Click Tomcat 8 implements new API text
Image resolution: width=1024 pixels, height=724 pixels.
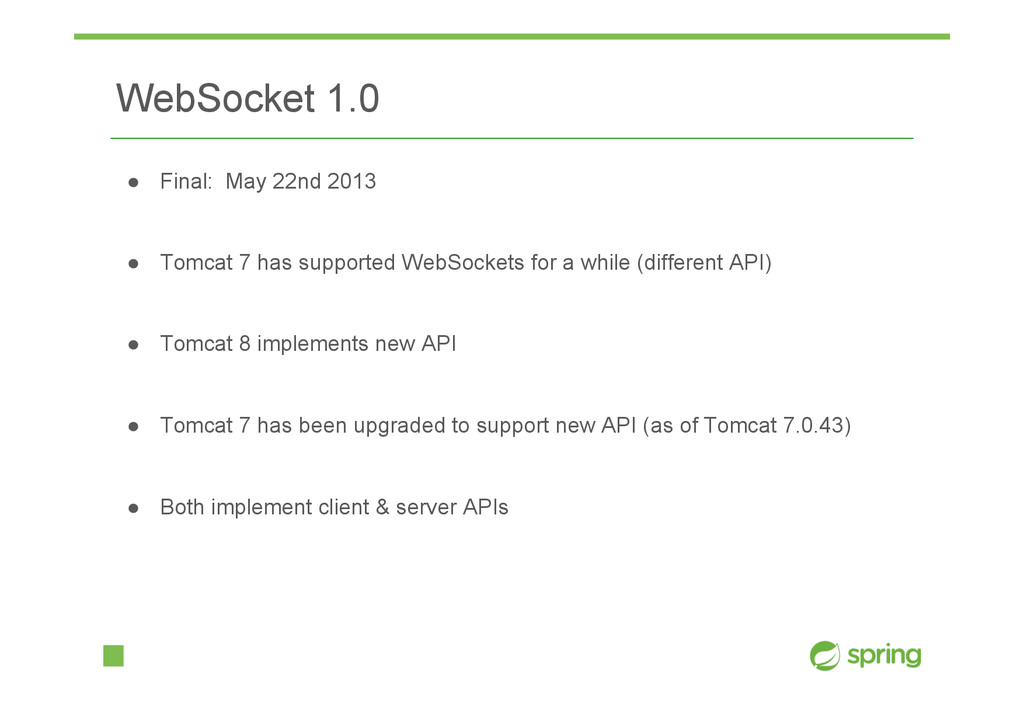(308, 343)
